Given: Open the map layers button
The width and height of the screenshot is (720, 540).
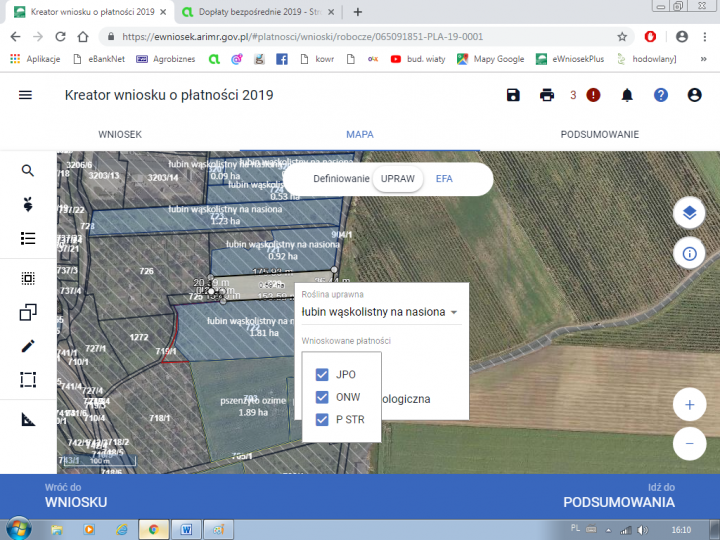Looking at the screenshot, I should tap(689, 213).
